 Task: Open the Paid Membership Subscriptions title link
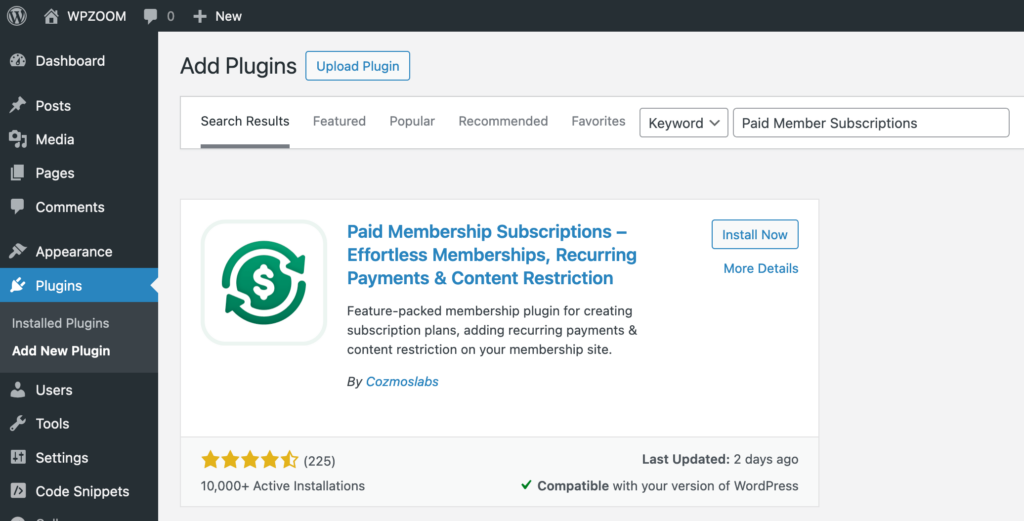[492, 255]
